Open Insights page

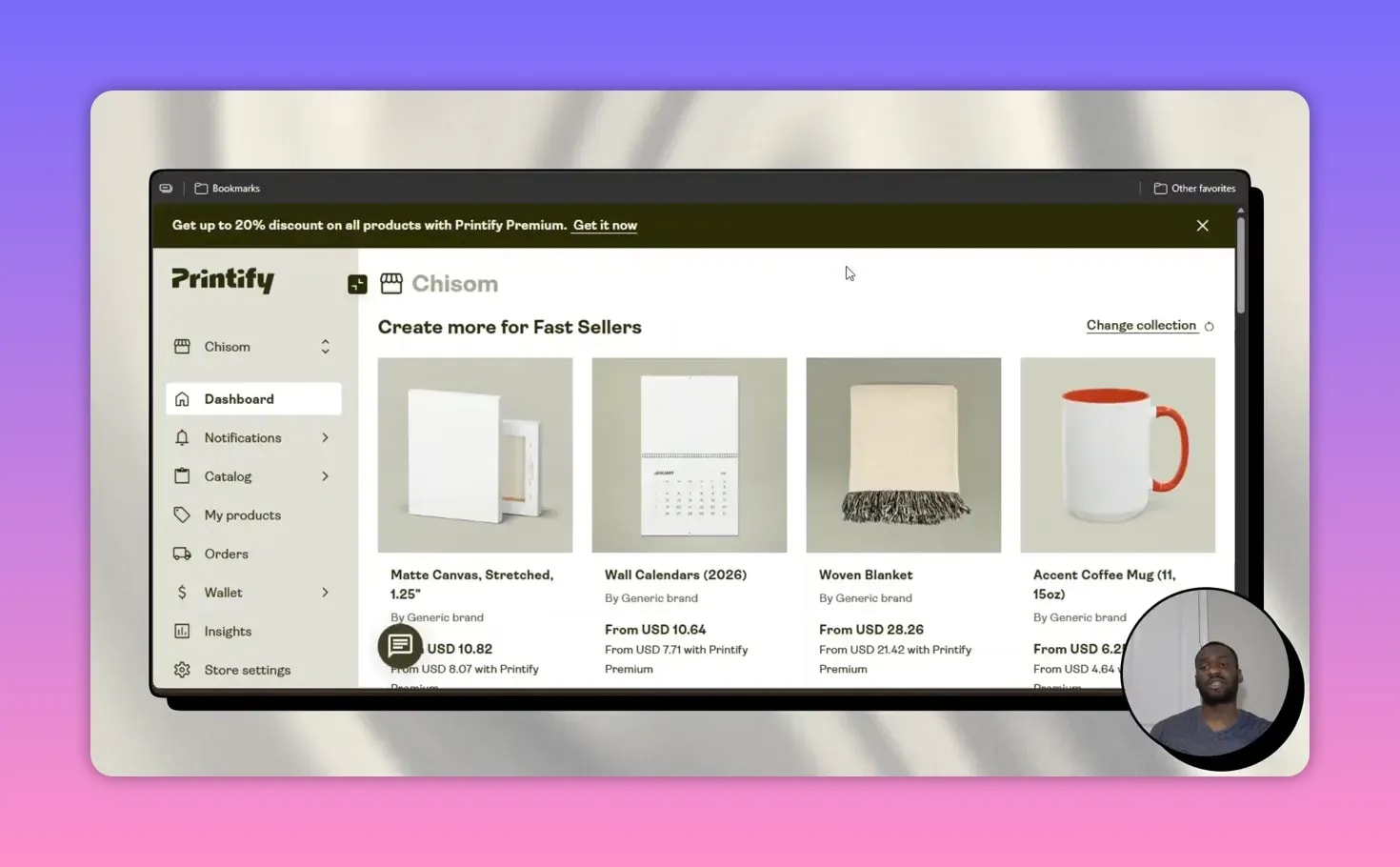click(x=253, y=631)
